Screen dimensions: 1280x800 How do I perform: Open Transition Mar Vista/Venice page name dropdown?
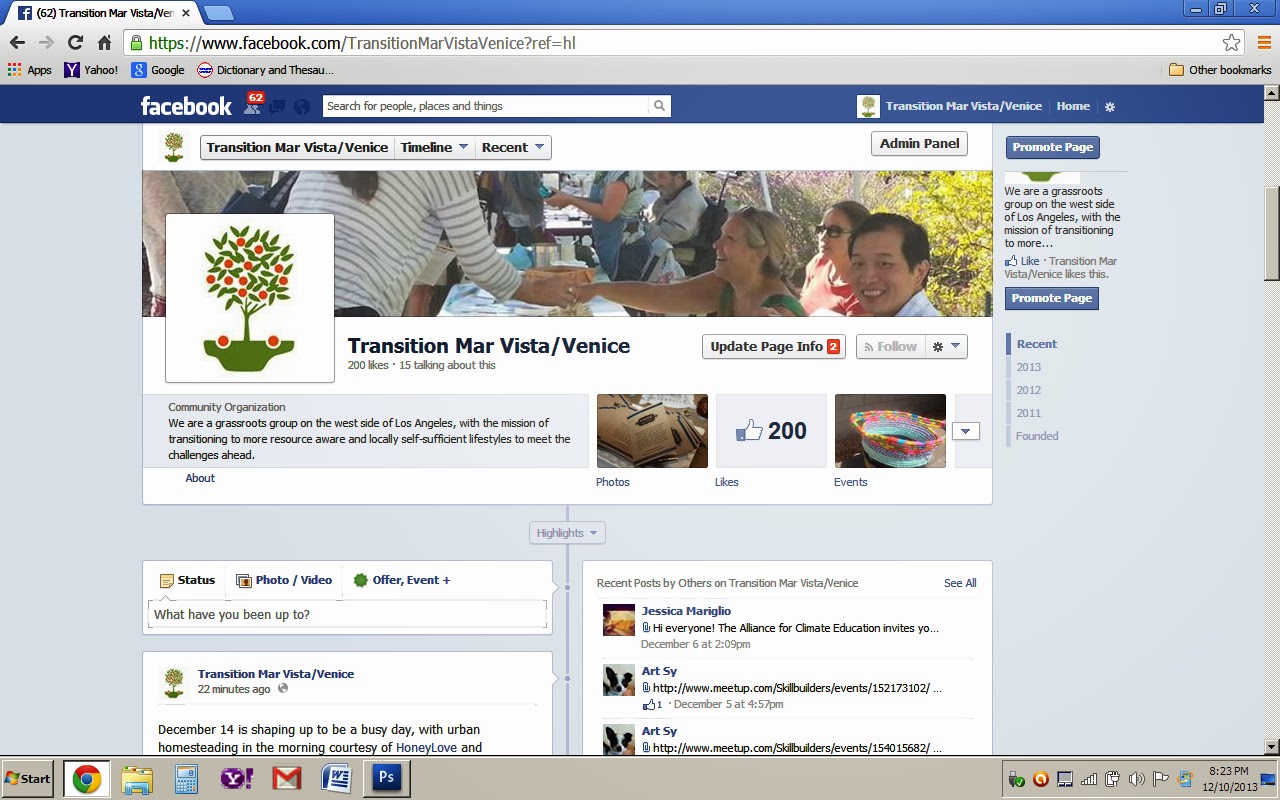[297, 147]
